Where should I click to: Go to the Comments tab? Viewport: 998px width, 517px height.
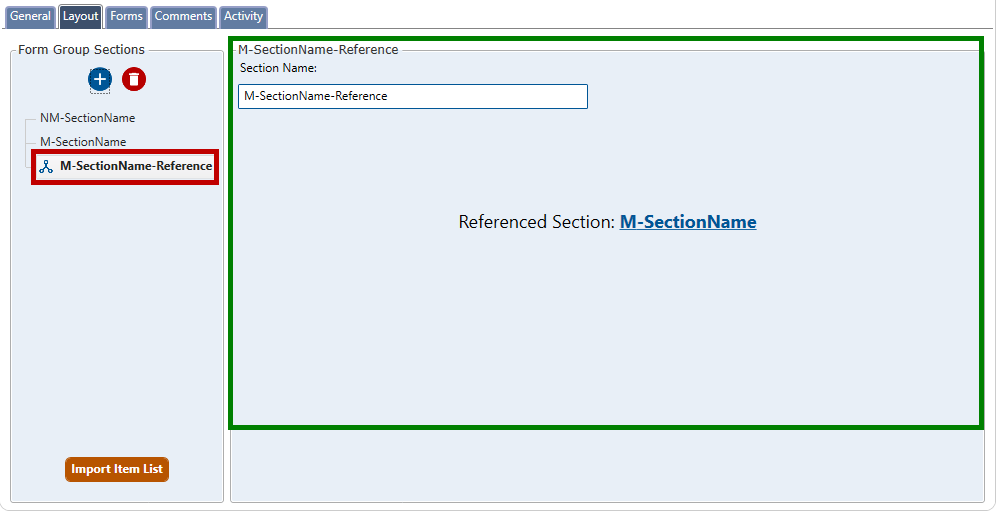click(183, 17)
